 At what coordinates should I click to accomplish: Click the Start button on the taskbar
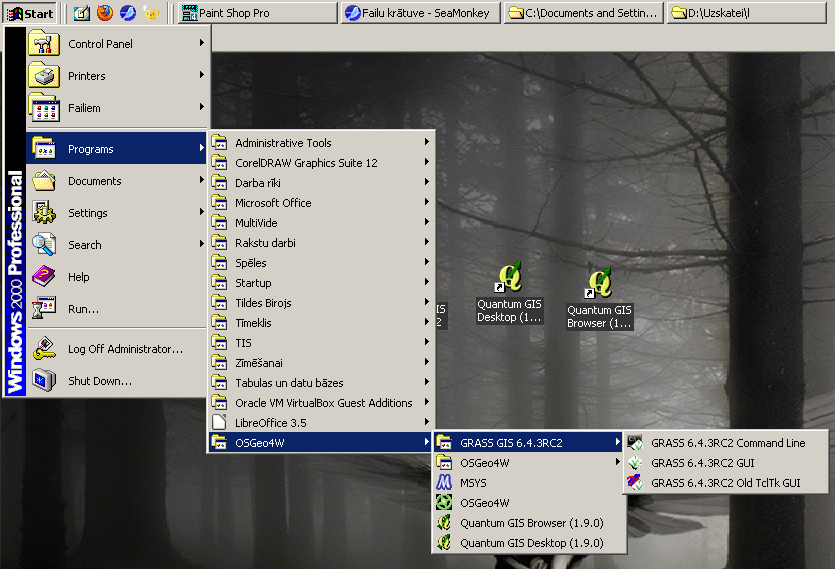click(30, 13)
